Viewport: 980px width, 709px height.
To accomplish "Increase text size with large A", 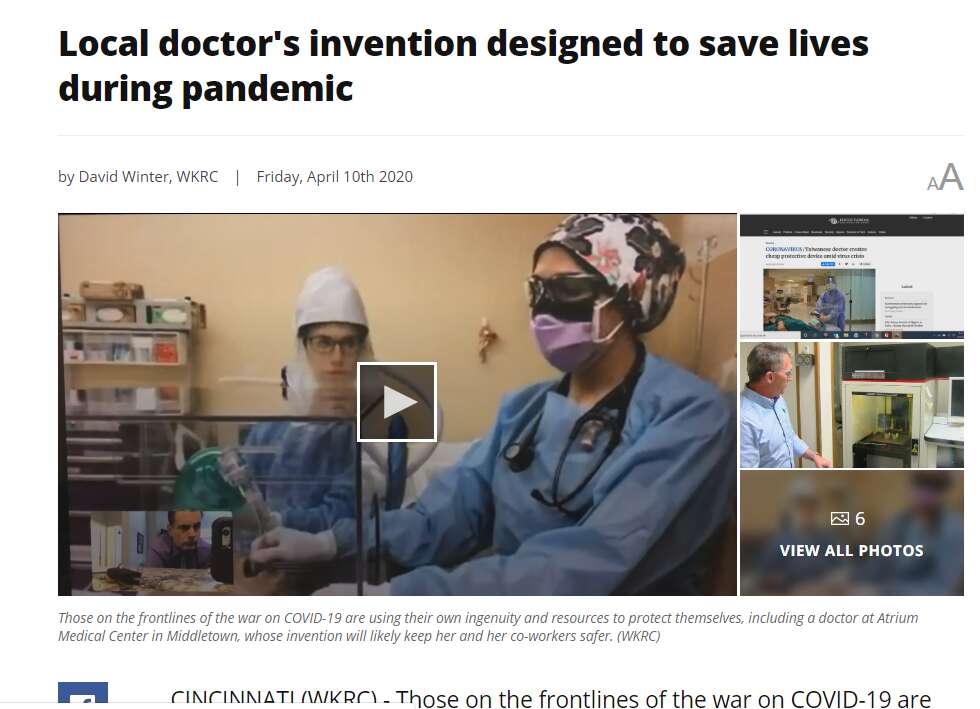I will pyautogui.click(x=951, y=176).
